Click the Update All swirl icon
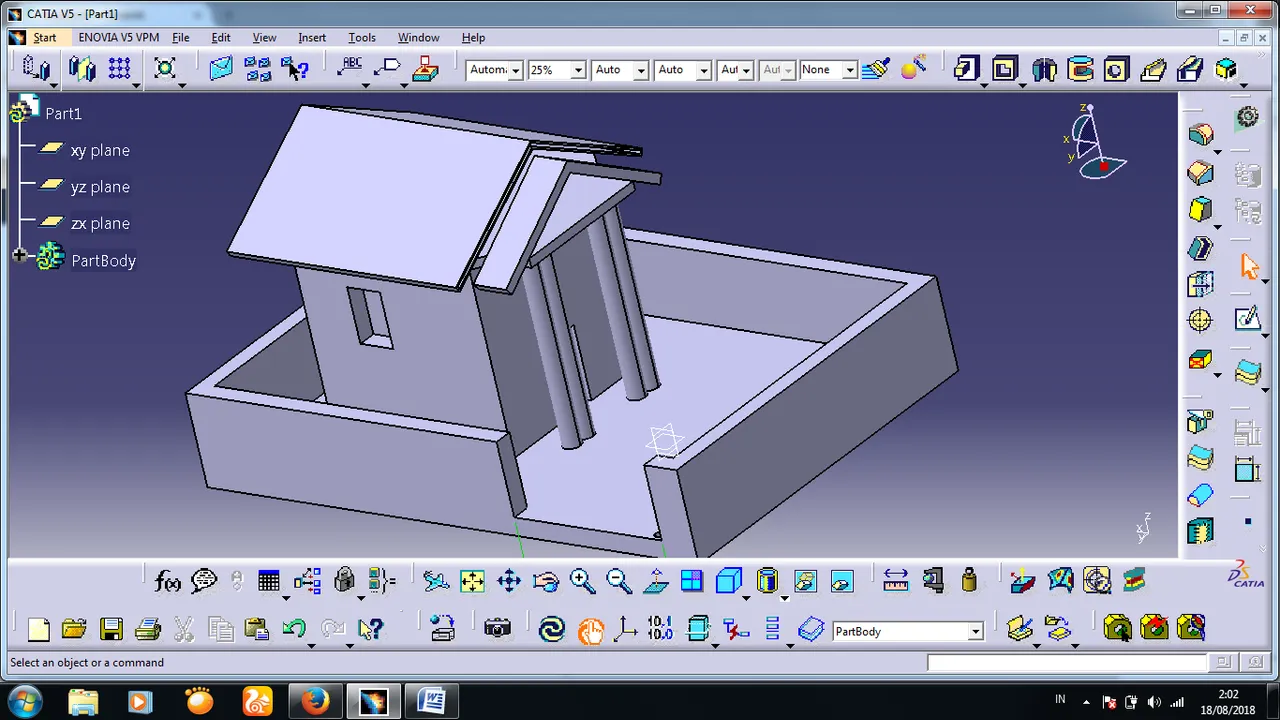Image resolution: width=1280 pixels, height=720 pixels. [x=552, y=629]
